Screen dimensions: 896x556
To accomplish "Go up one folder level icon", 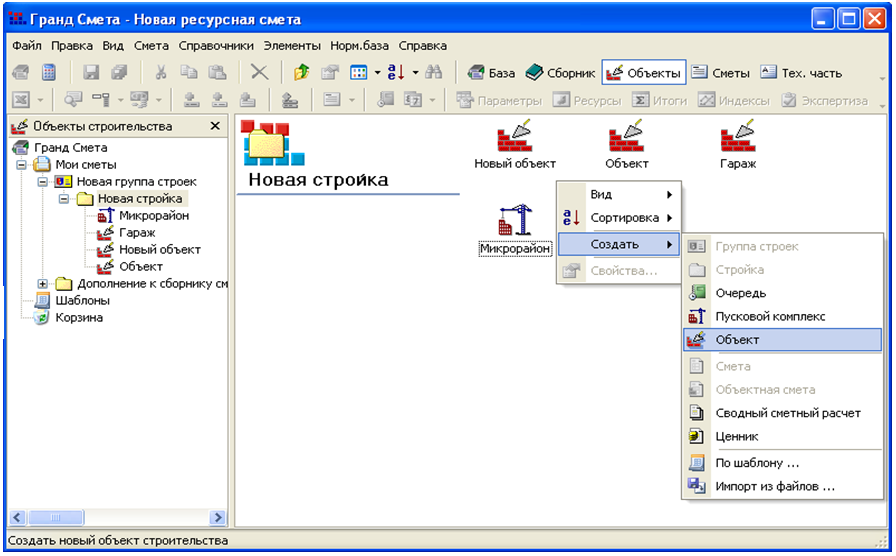I will tap(302, 72).
